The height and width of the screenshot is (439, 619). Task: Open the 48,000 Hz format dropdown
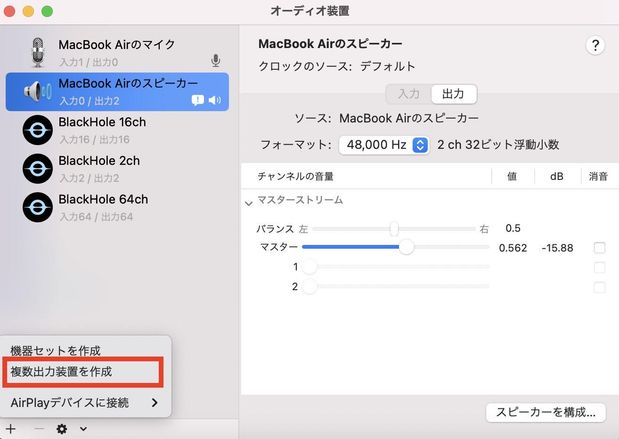click(384, 145)
